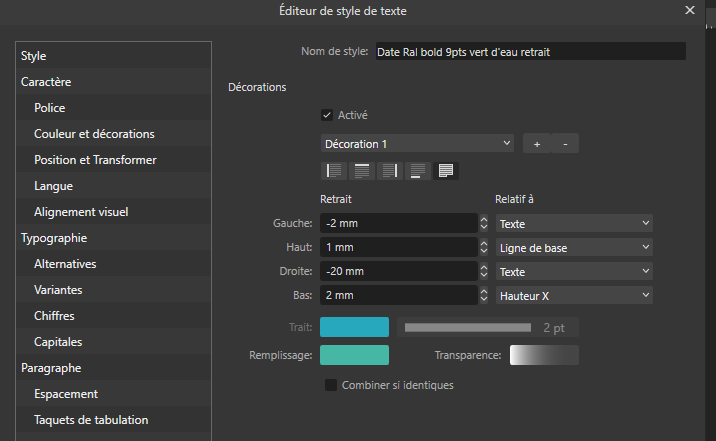
Task: Open the Langue section
Action: (x=113, y=186)
